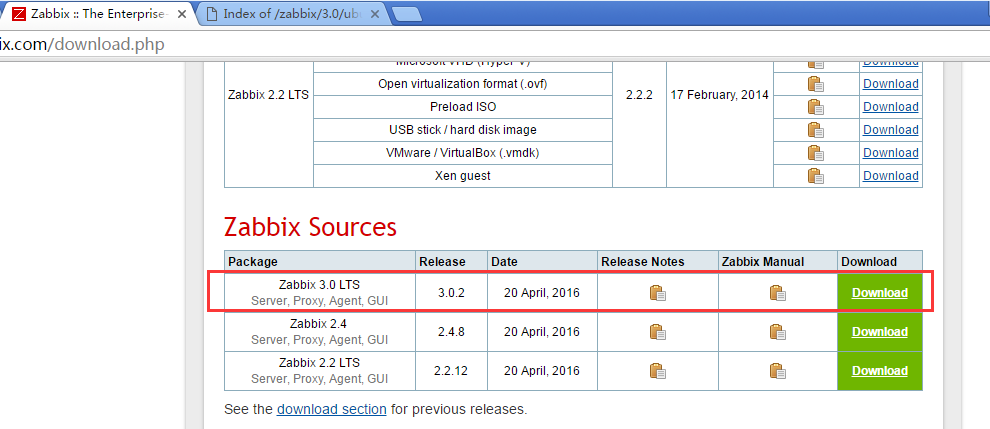Screen dimensions: 990x429
Task: Close the Index of /zabbix tab
Action: coord(374,14)
